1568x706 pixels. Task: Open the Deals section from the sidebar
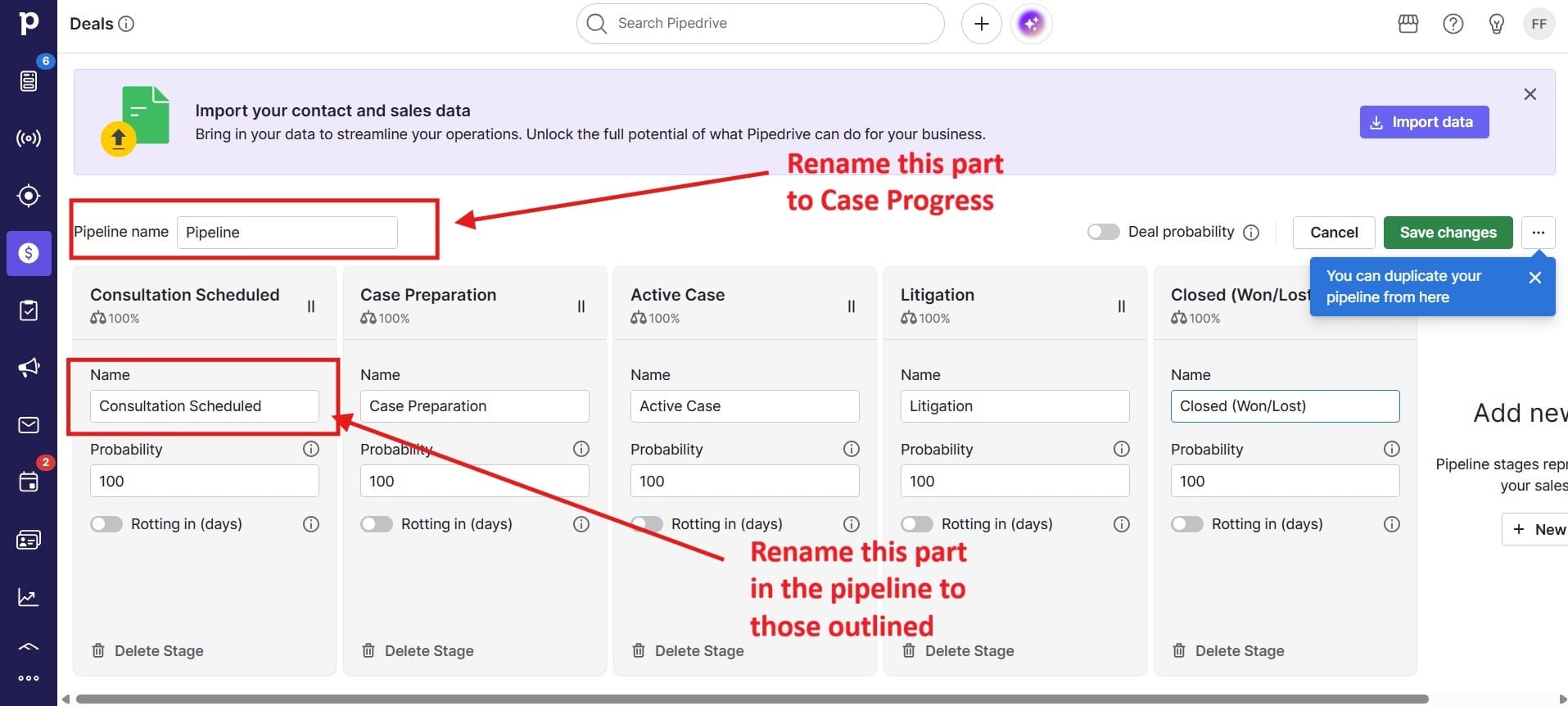click(x=29, y=253)
